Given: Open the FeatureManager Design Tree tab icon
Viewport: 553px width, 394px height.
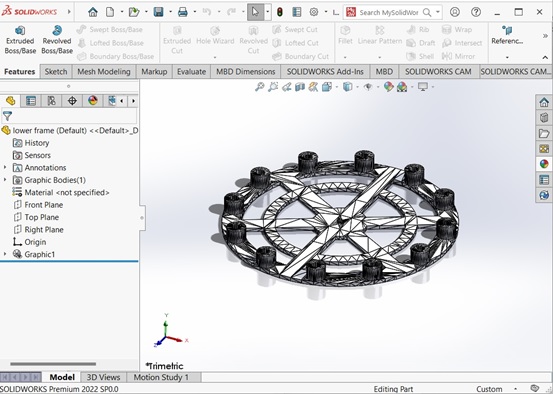Looking at the screenshot, I should coord(10,101).
